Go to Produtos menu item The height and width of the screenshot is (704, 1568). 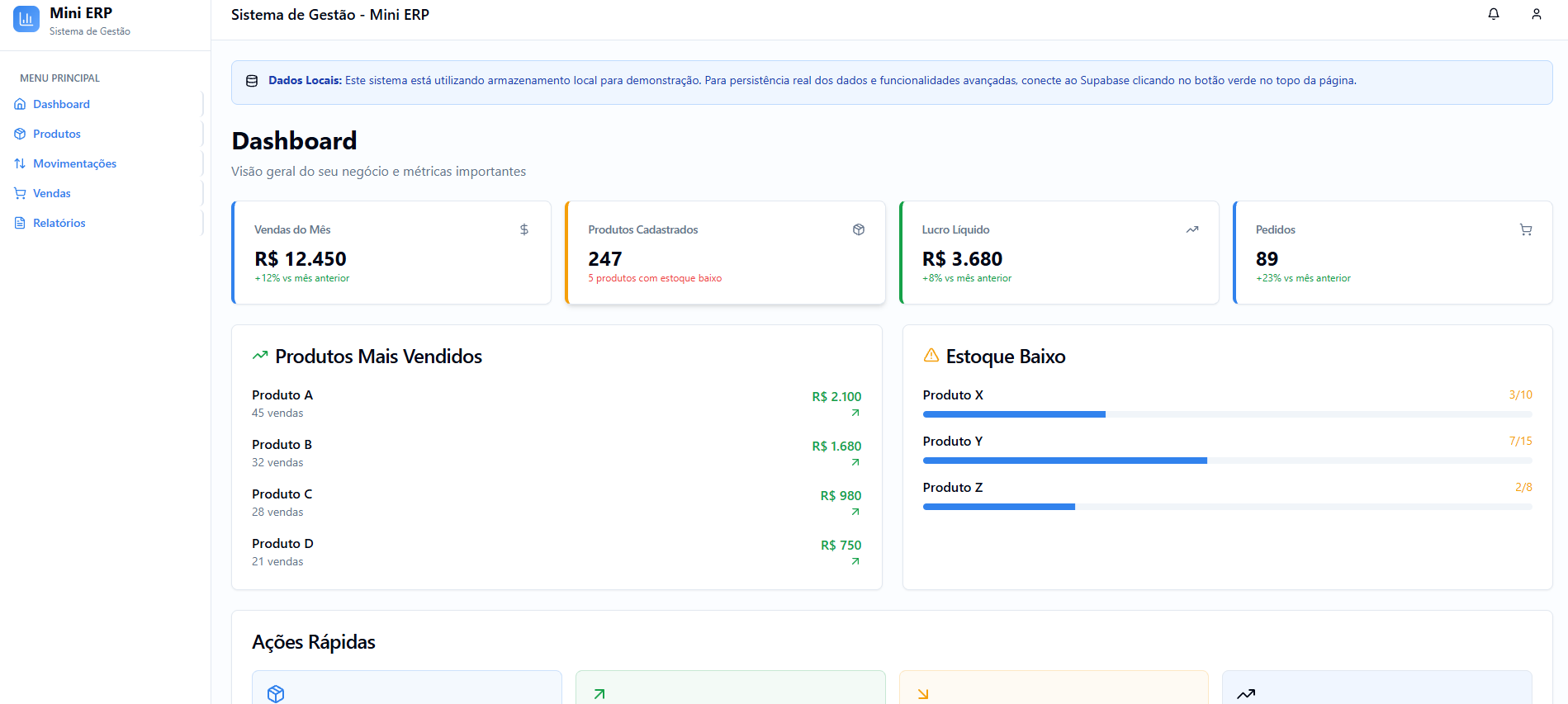[104, 134]
